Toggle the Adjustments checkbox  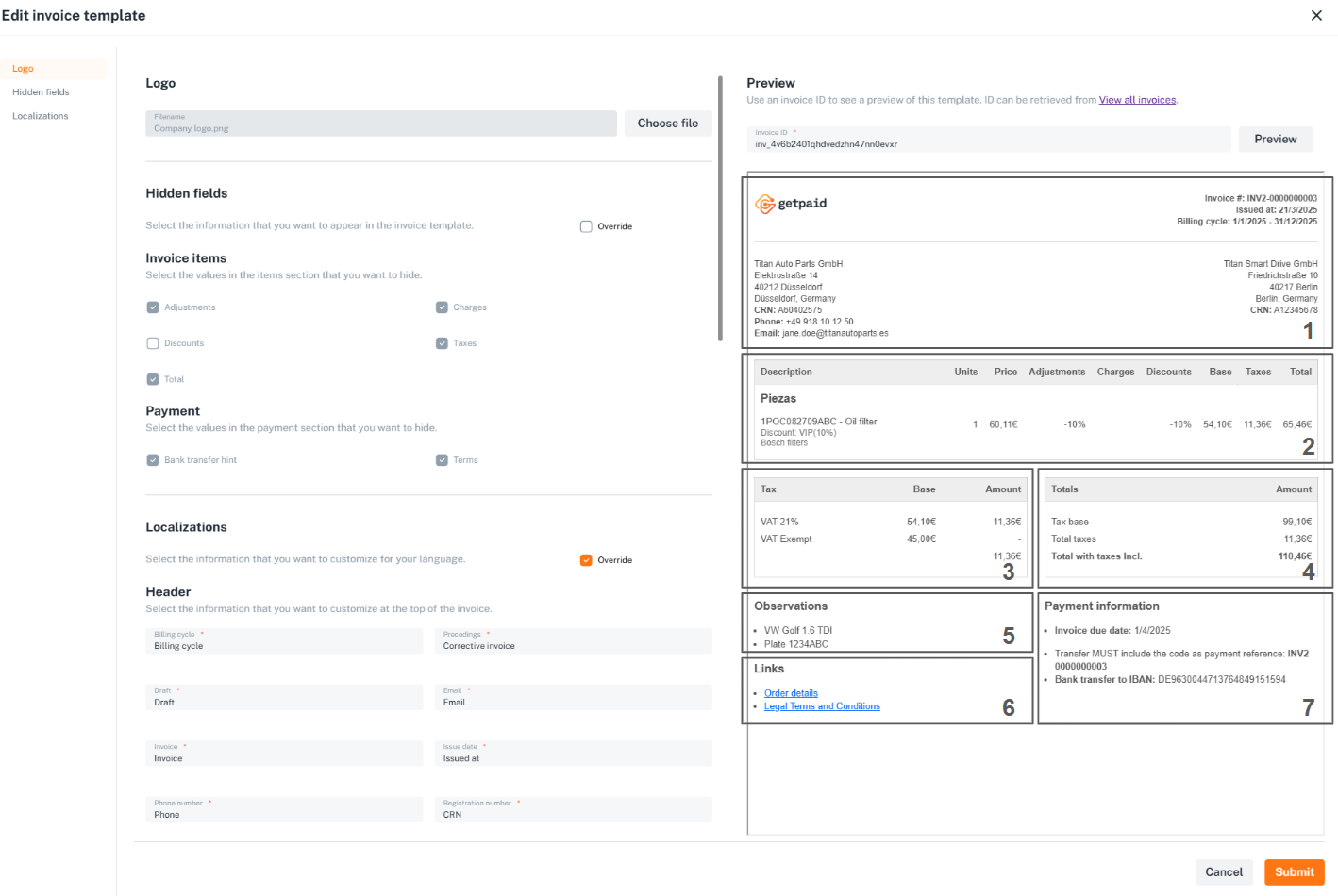pos(153,307)
